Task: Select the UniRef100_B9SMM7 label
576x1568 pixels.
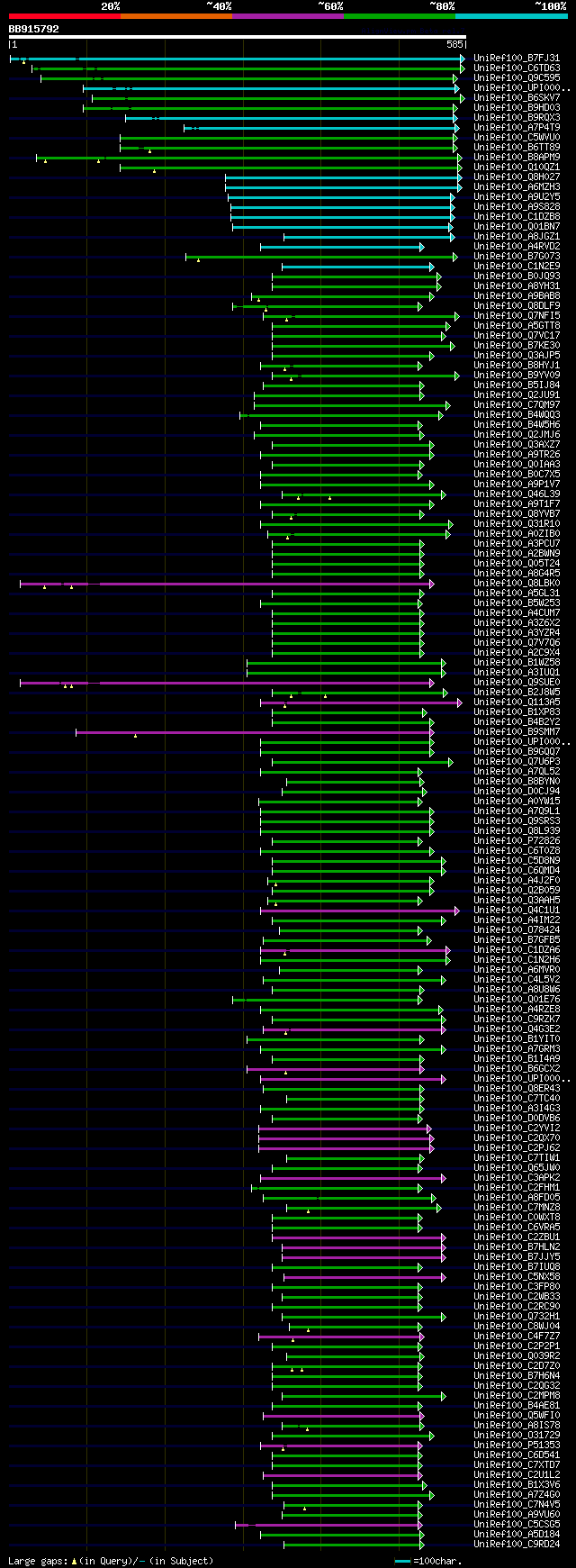Action: tap(517, 732)
